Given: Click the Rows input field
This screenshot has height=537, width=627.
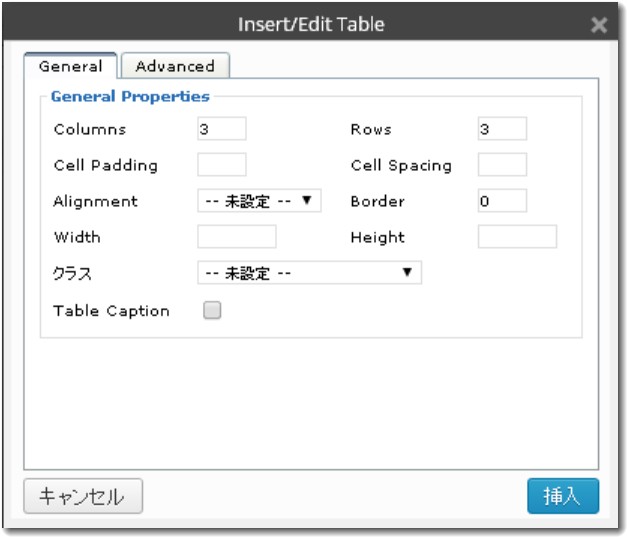Looking at the screenshot, I should (502, 129).
